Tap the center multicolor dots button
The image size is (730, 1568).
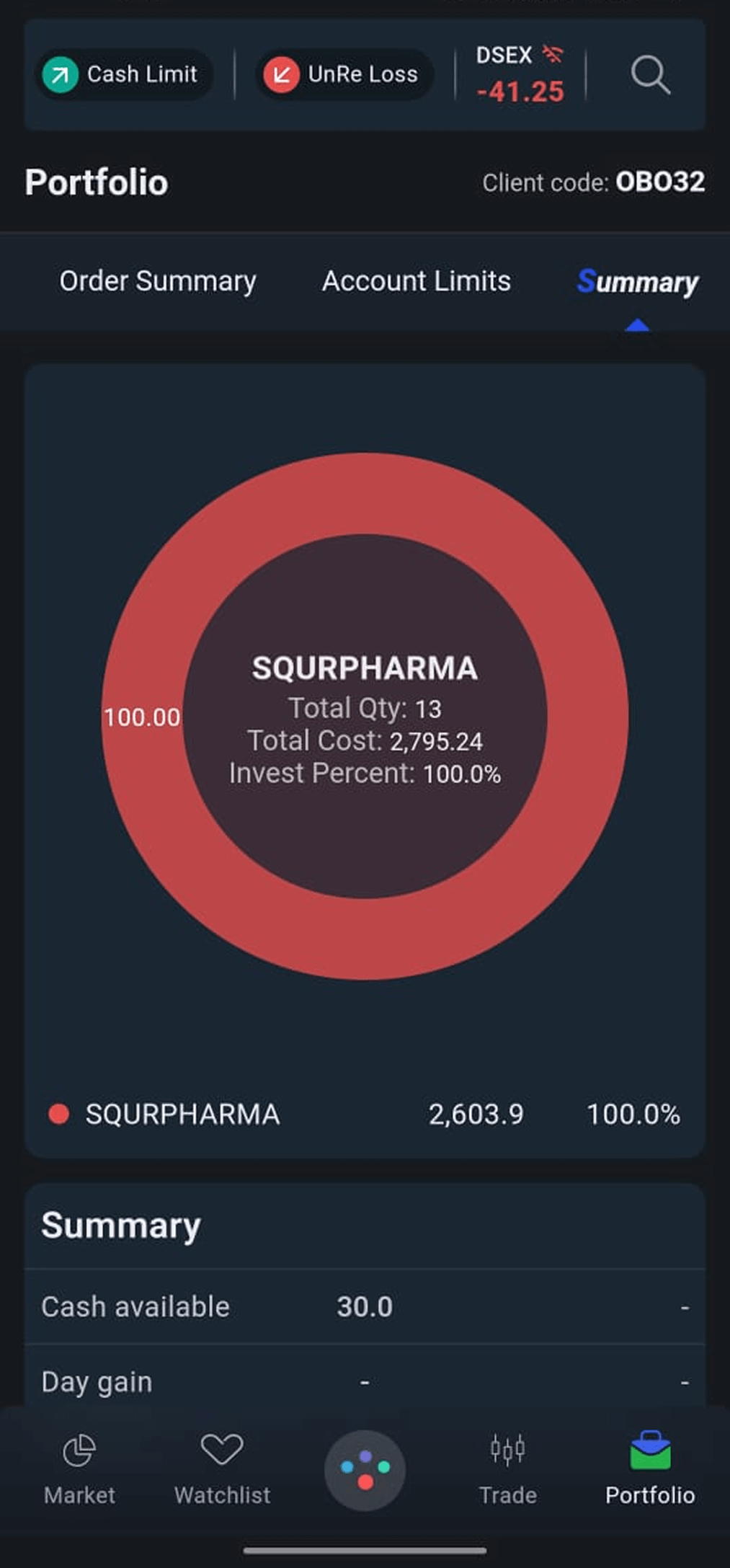coord(365,1471)
